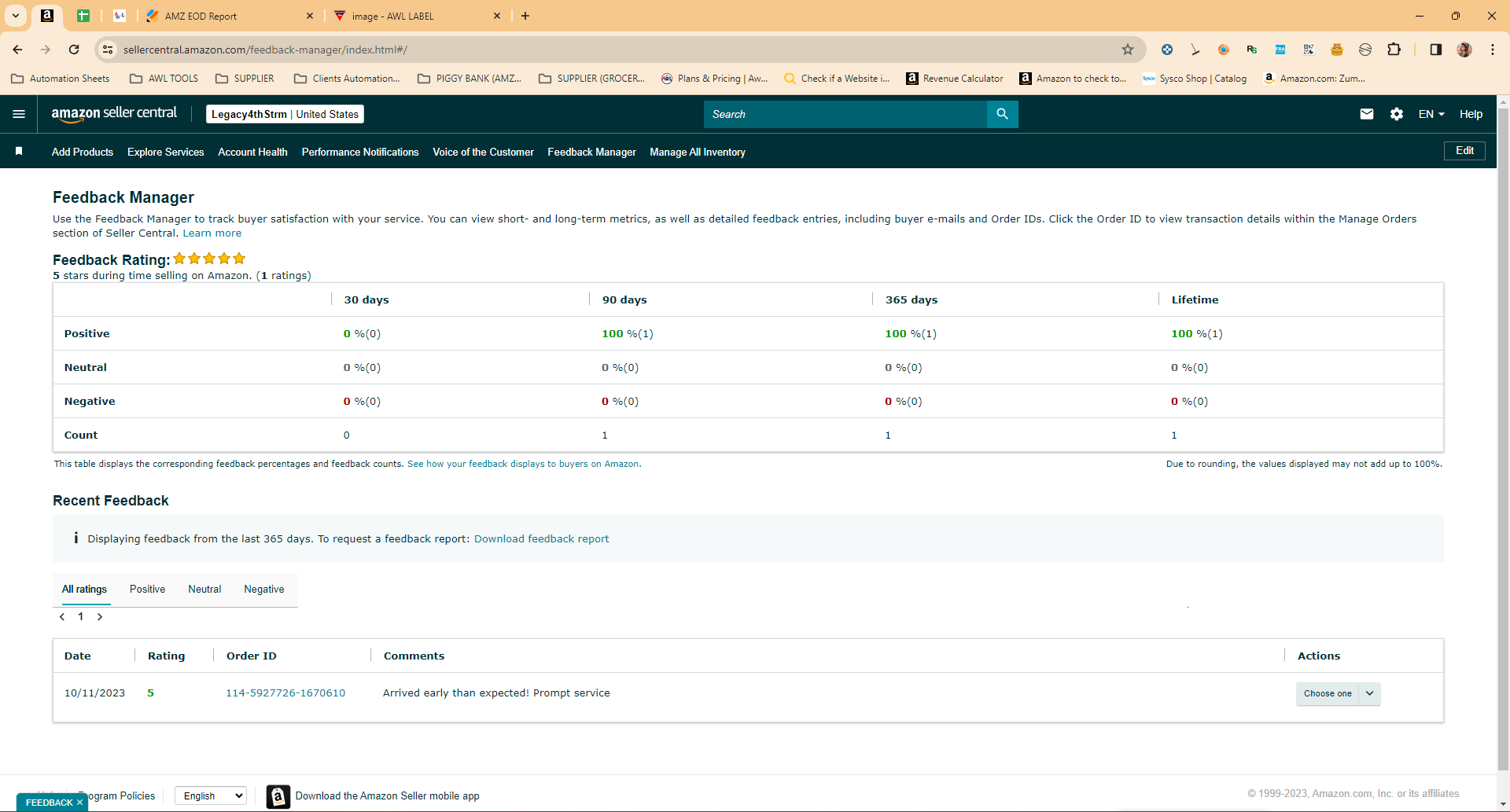Switch to the image - AWL LABEL tab
This screenshot has height=812, width=1510.
pyautogui.click(x=417, y=16)
